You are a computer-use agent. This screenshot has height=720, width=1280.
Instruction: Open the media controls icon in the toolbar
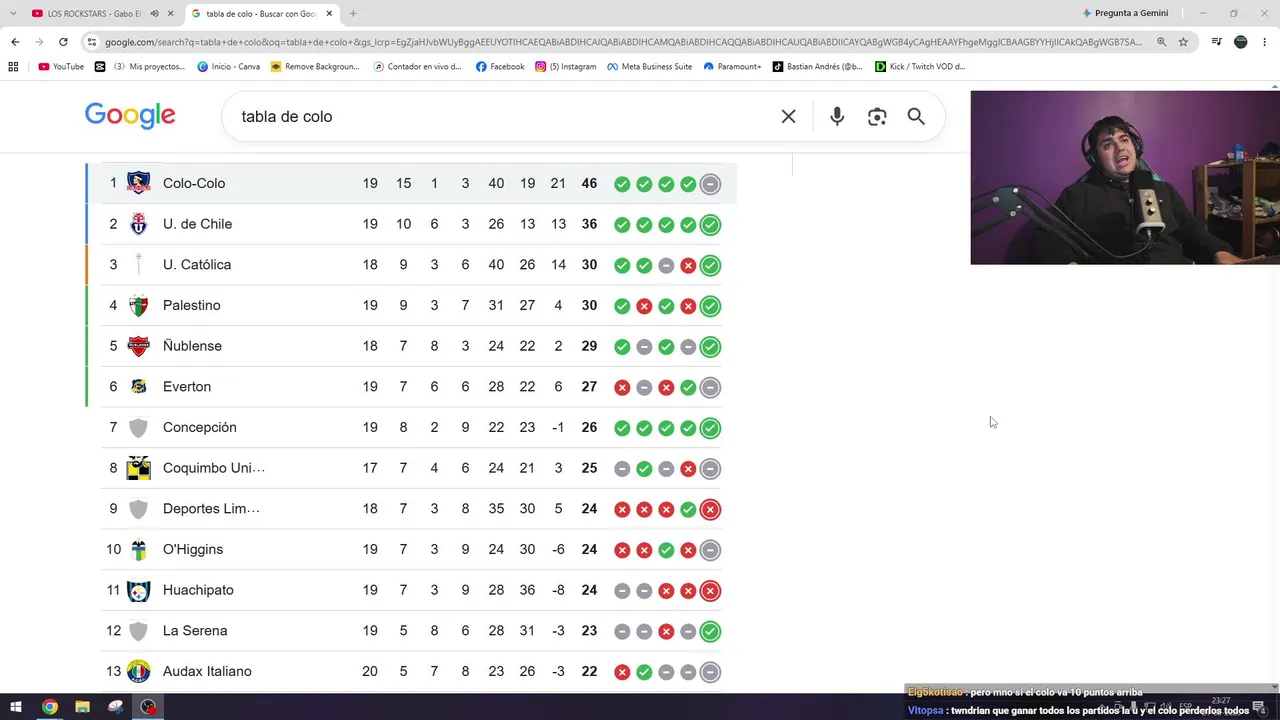[1216, 42]
